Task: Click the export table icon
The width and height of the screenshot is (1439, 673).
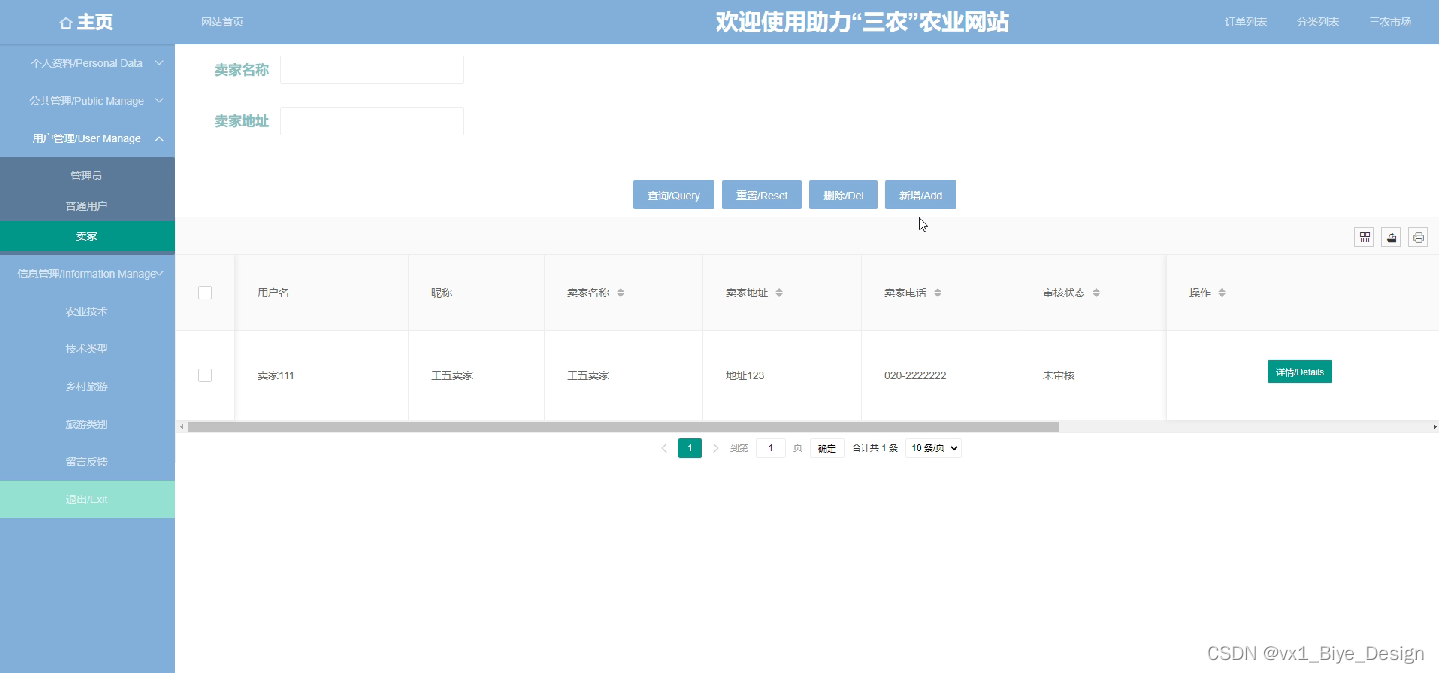Action: (1391, 237)
